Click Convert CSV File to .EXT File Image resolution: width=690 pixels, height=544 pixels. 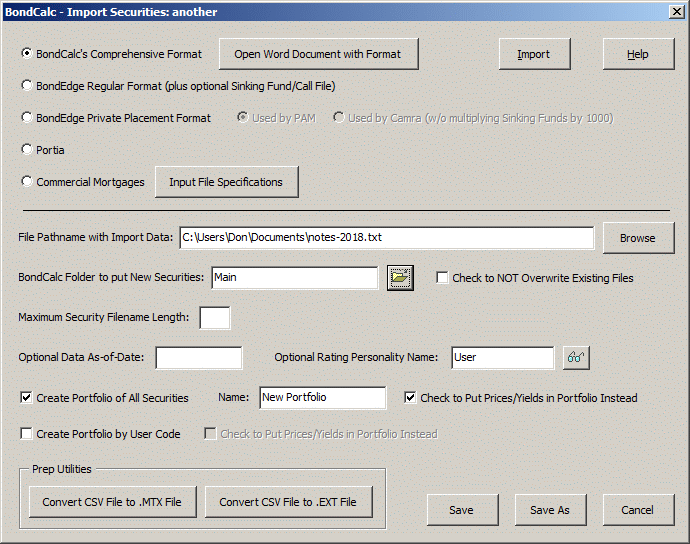coord(288,502)
